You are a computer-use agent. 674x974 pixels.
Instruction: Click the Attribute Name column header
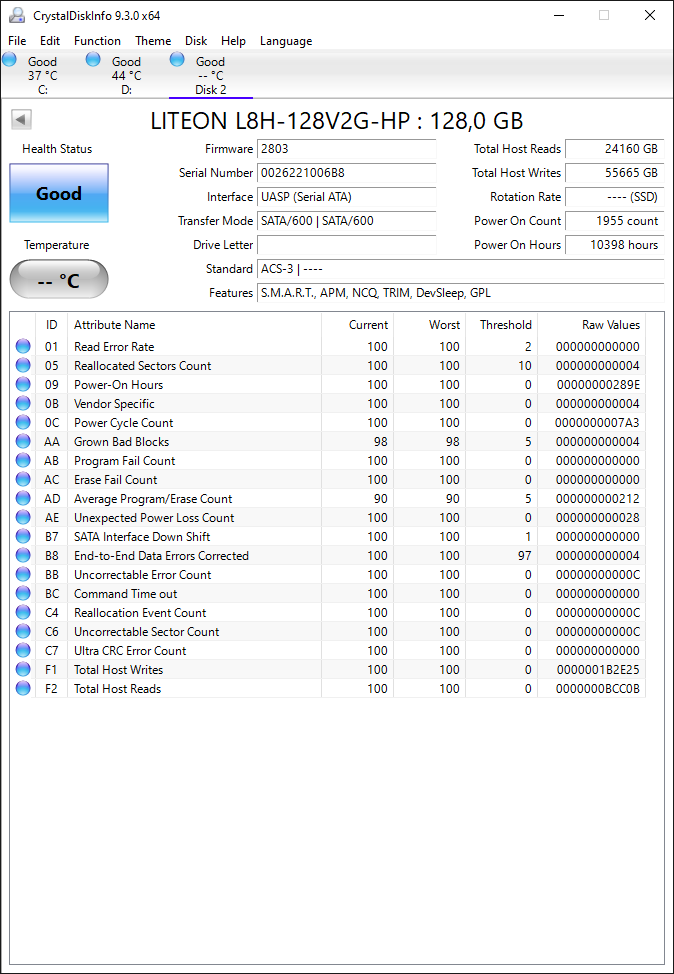pyautogui.click(x=194, y=325)
